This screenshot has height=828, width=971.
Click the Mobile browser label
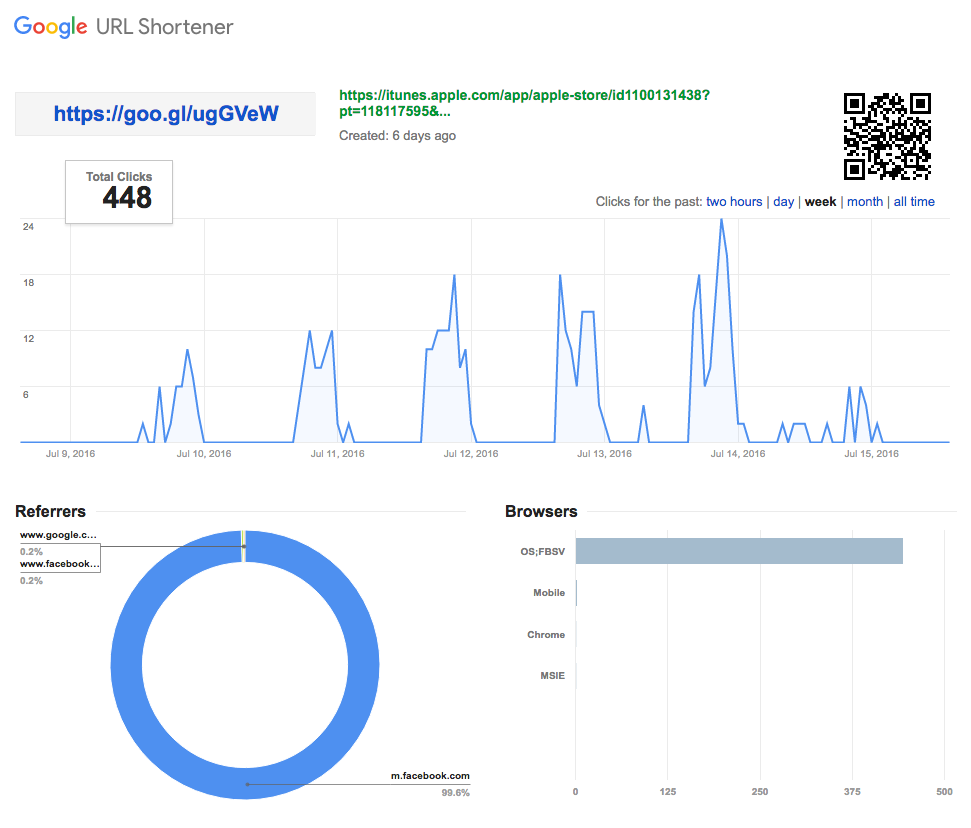tap(549, 593)
